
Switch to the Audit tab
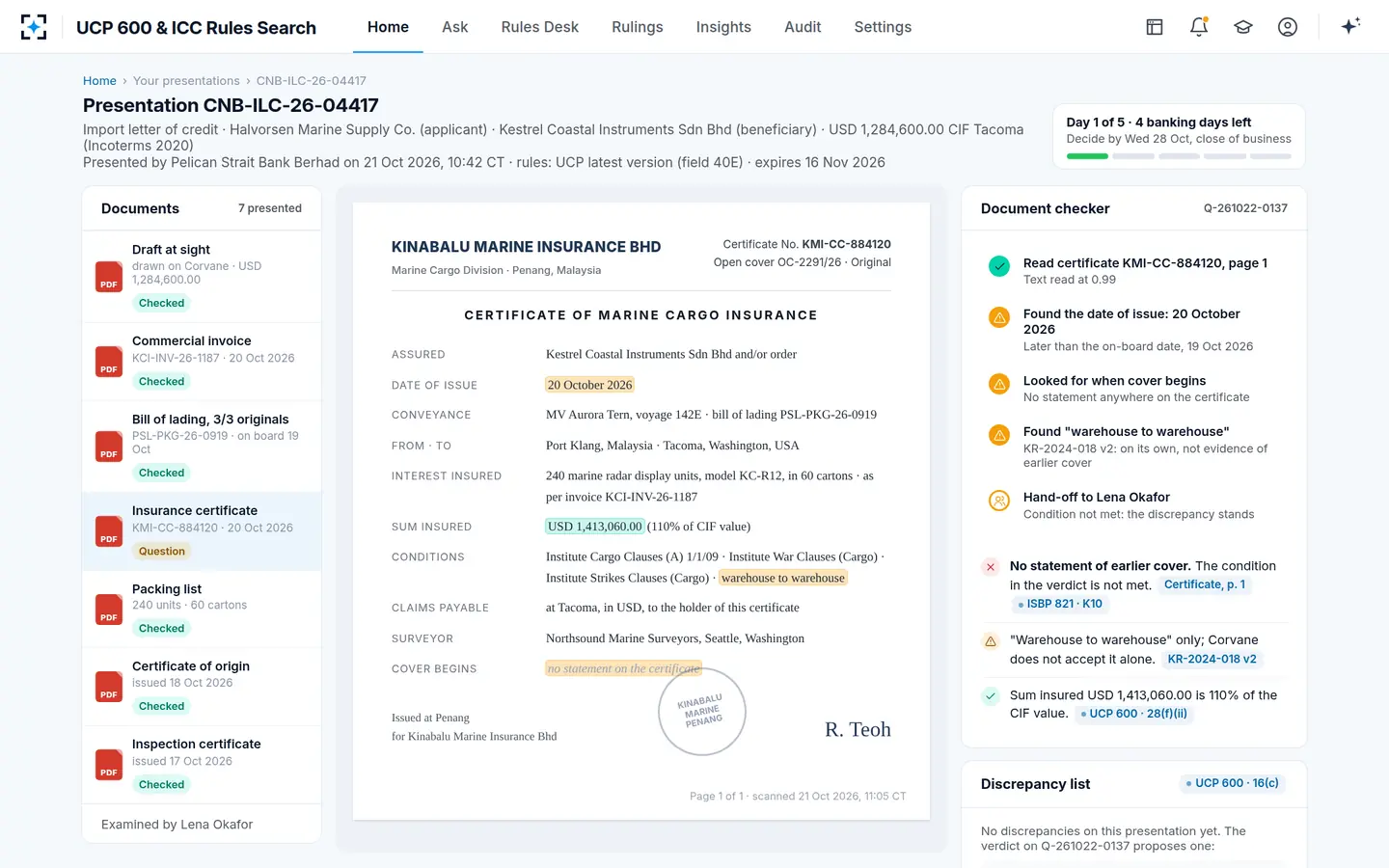click(x=803, y=27)
